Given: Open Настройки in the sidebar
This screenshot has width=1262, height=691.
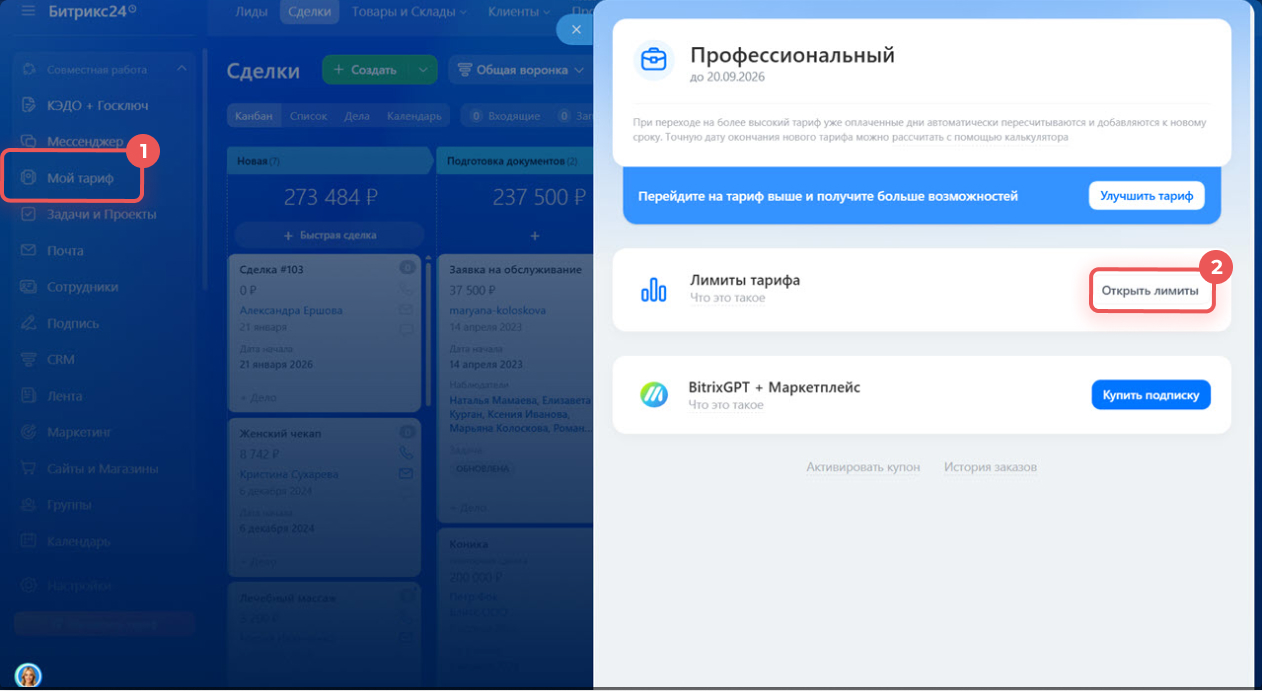Looking at the screenshot, I should coord(78,585).
